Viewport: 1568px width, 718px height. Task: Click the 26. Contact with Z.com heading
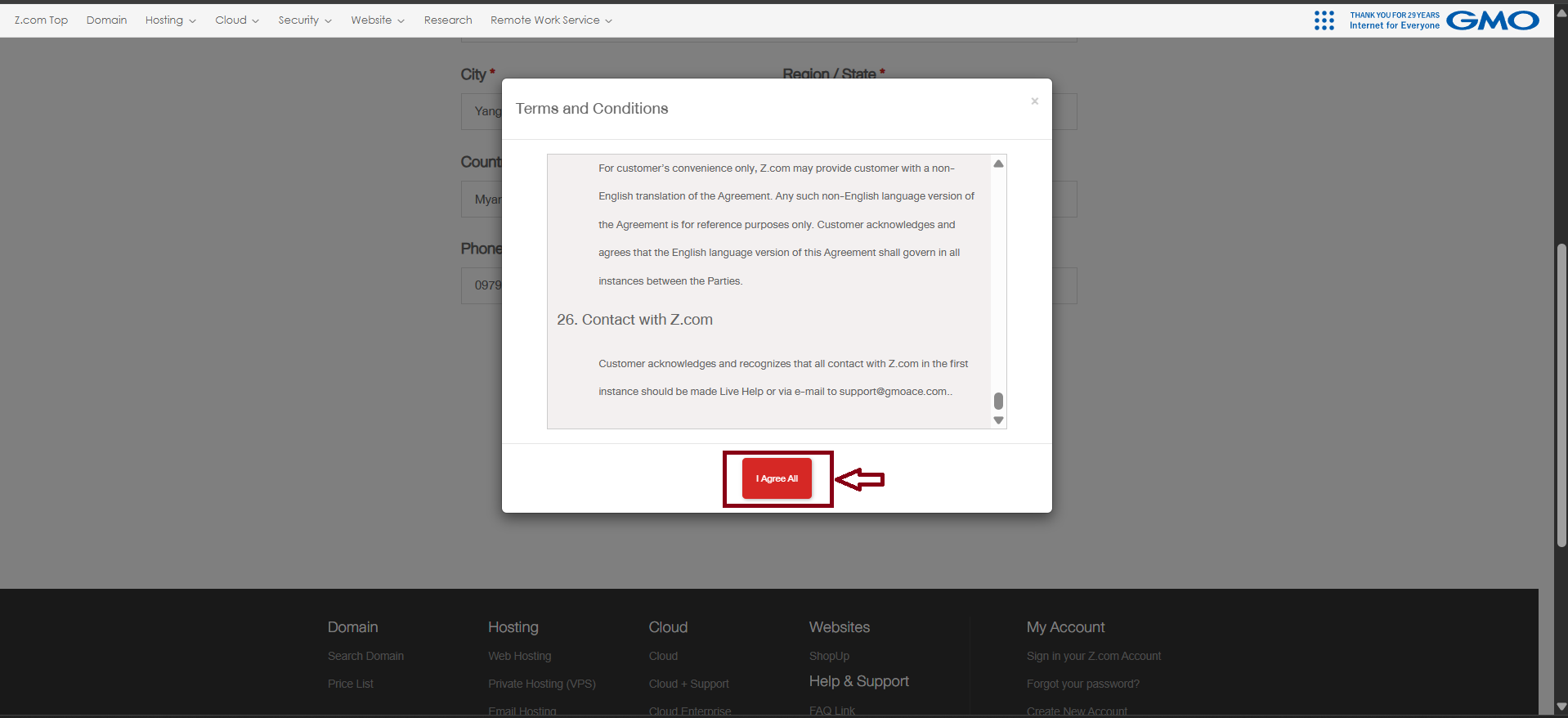coord(634,320)
